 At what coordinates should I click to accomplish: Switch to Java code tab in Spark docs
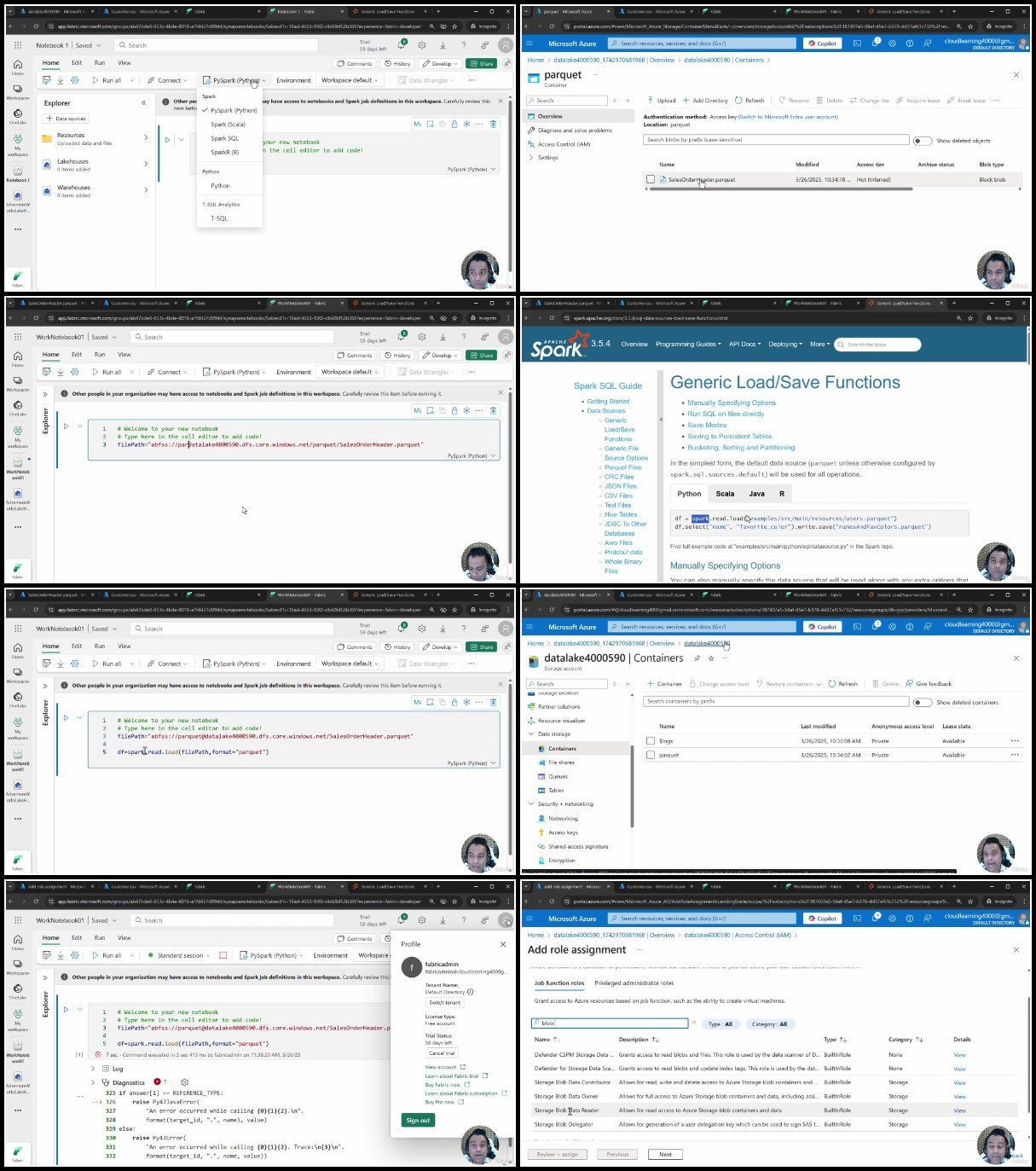coord(756,494)
